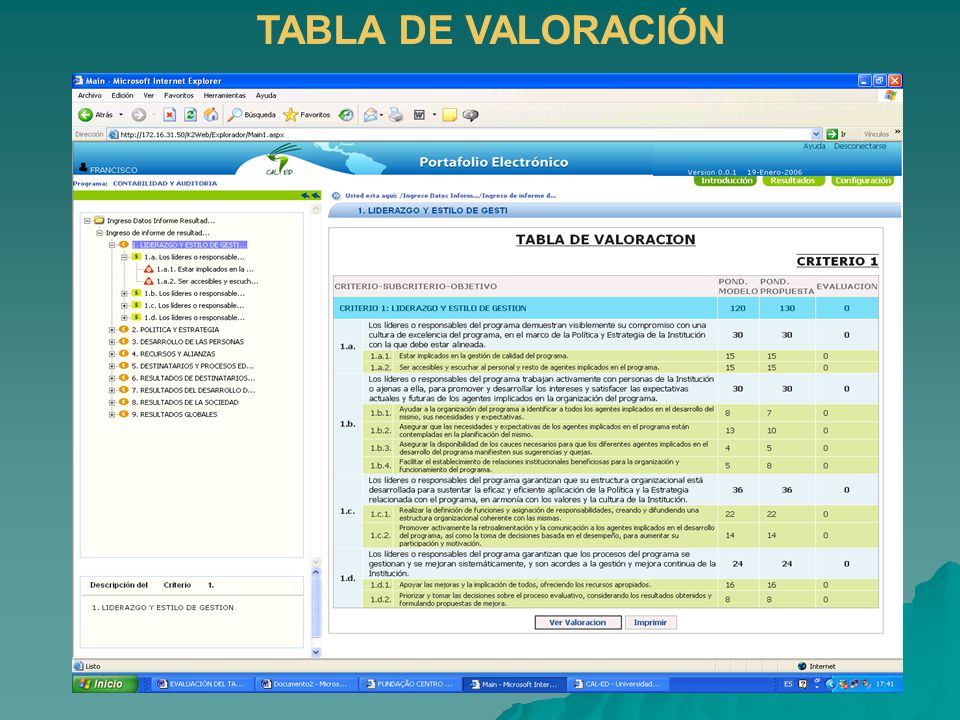Viewport: 960px width, 720px height.
Task: Switch to Documento2 taskbar item
Action: (304, 684)
